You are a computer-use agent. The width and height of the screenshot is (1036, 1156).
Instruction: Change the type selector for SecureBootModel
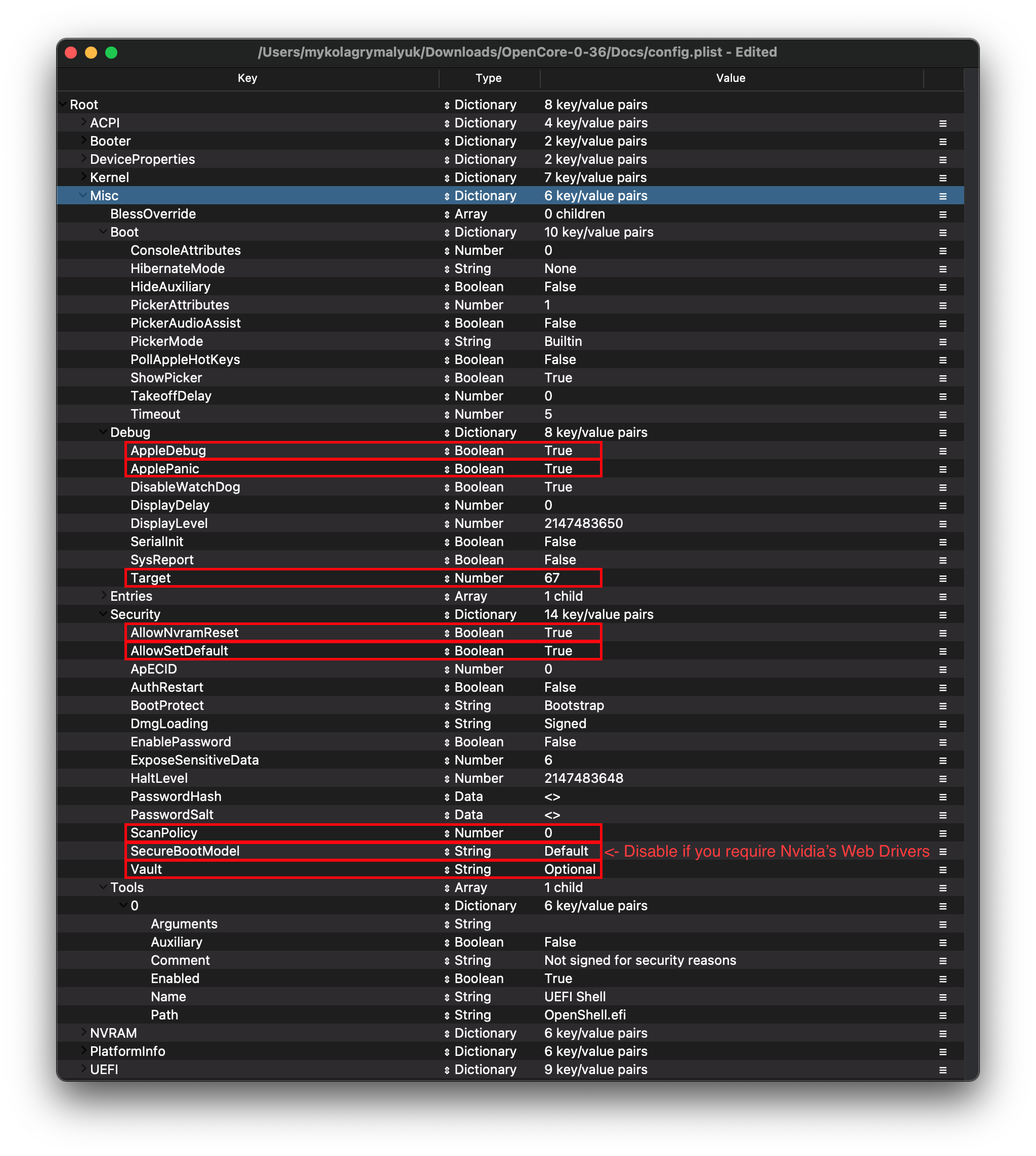(x=447, y=852)
